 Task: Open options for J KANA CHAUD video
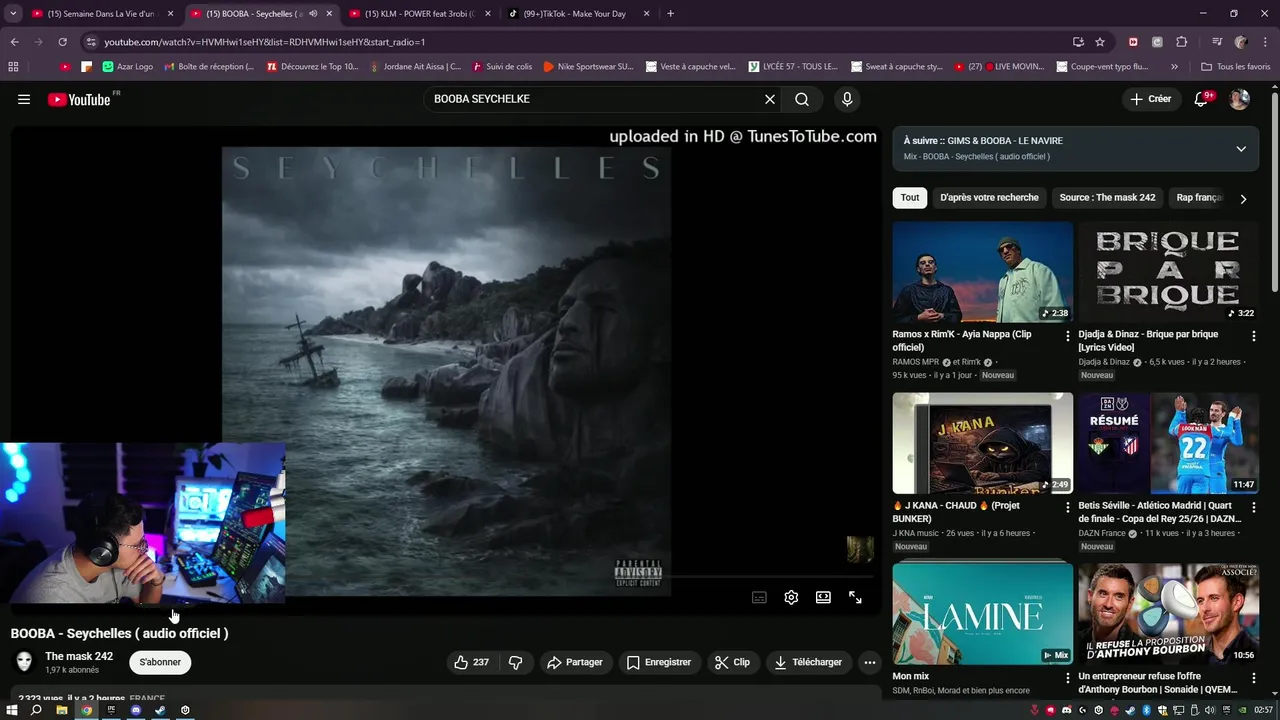(1067, 507)
